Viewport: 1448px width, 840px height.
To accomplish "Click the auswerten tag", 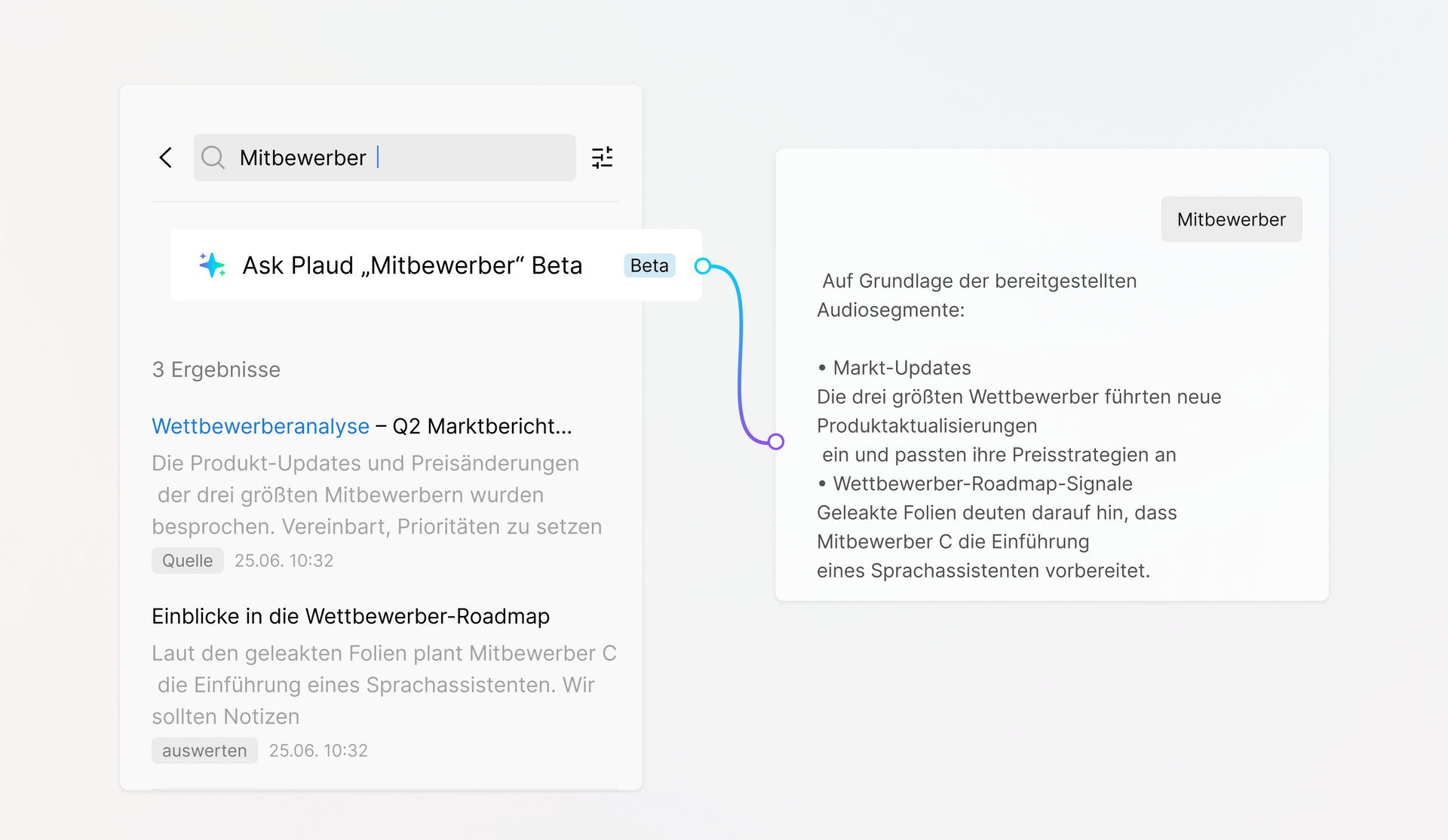I will point(204,751).
